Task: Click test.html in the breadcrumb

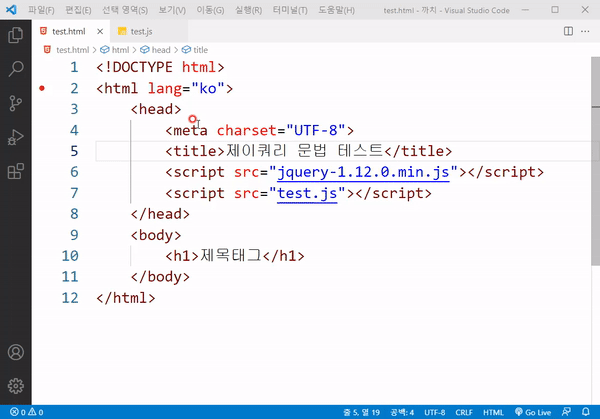Action: pos(72,50)
